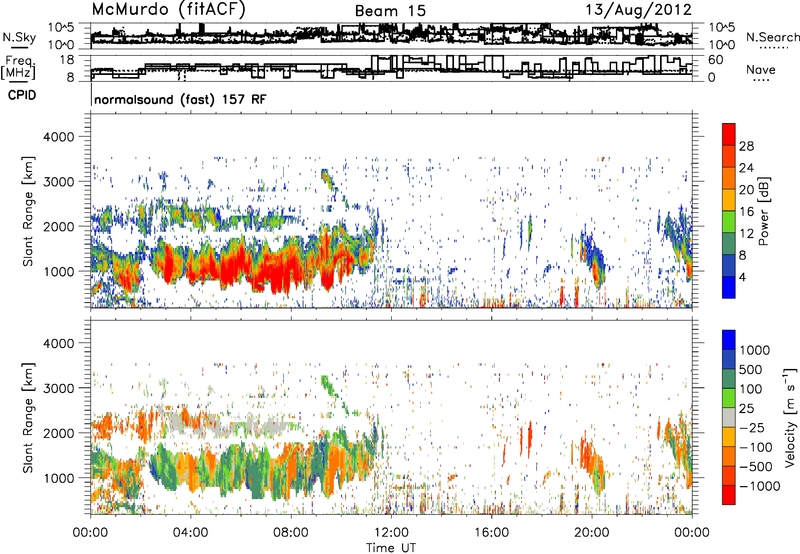Click the 'CPID' row label

pyautogui.click(x=22, y=95)
